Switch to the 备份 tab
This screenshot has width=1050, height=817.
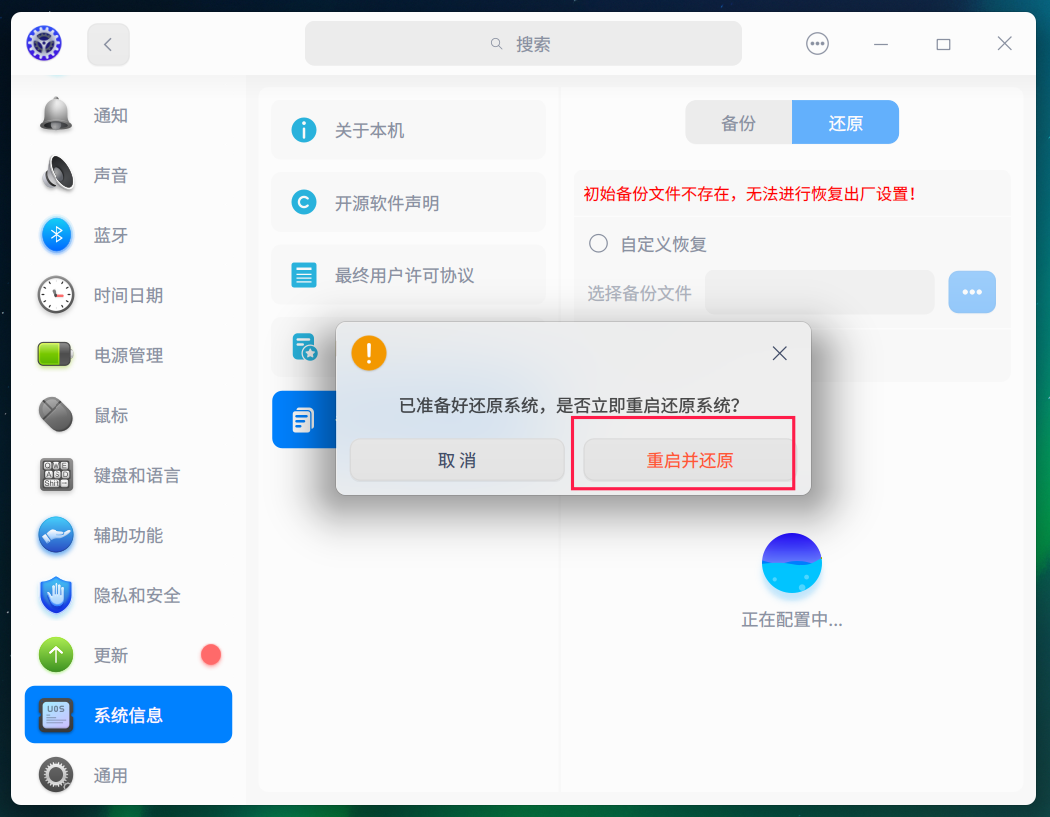(739, 123)
